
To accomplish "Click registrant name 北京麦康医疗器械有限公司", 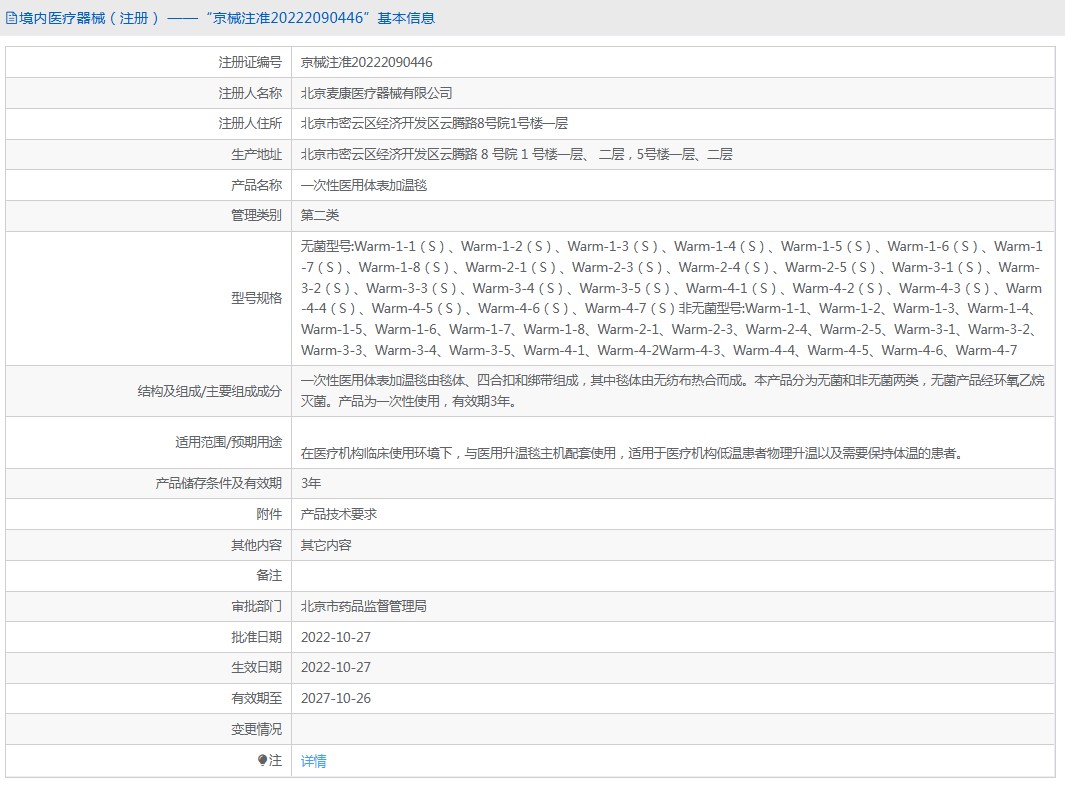I will pyautogui.click(x=376, y=93).
